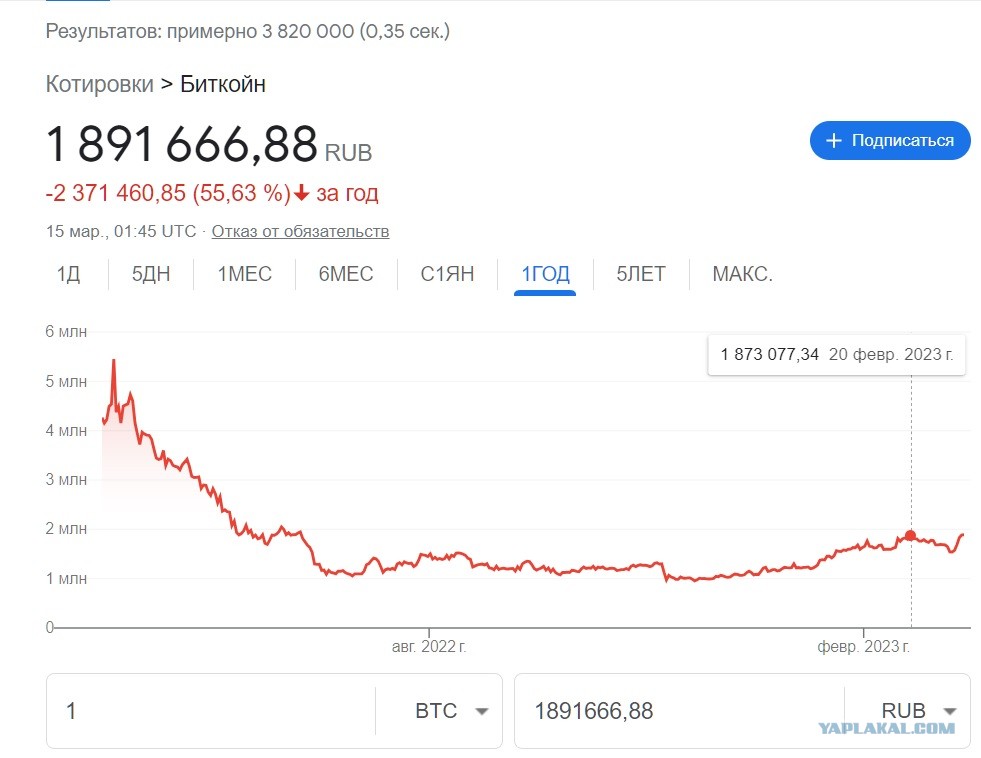
Task: Click the price peak on chart line
Action: [x=113, y=361]
